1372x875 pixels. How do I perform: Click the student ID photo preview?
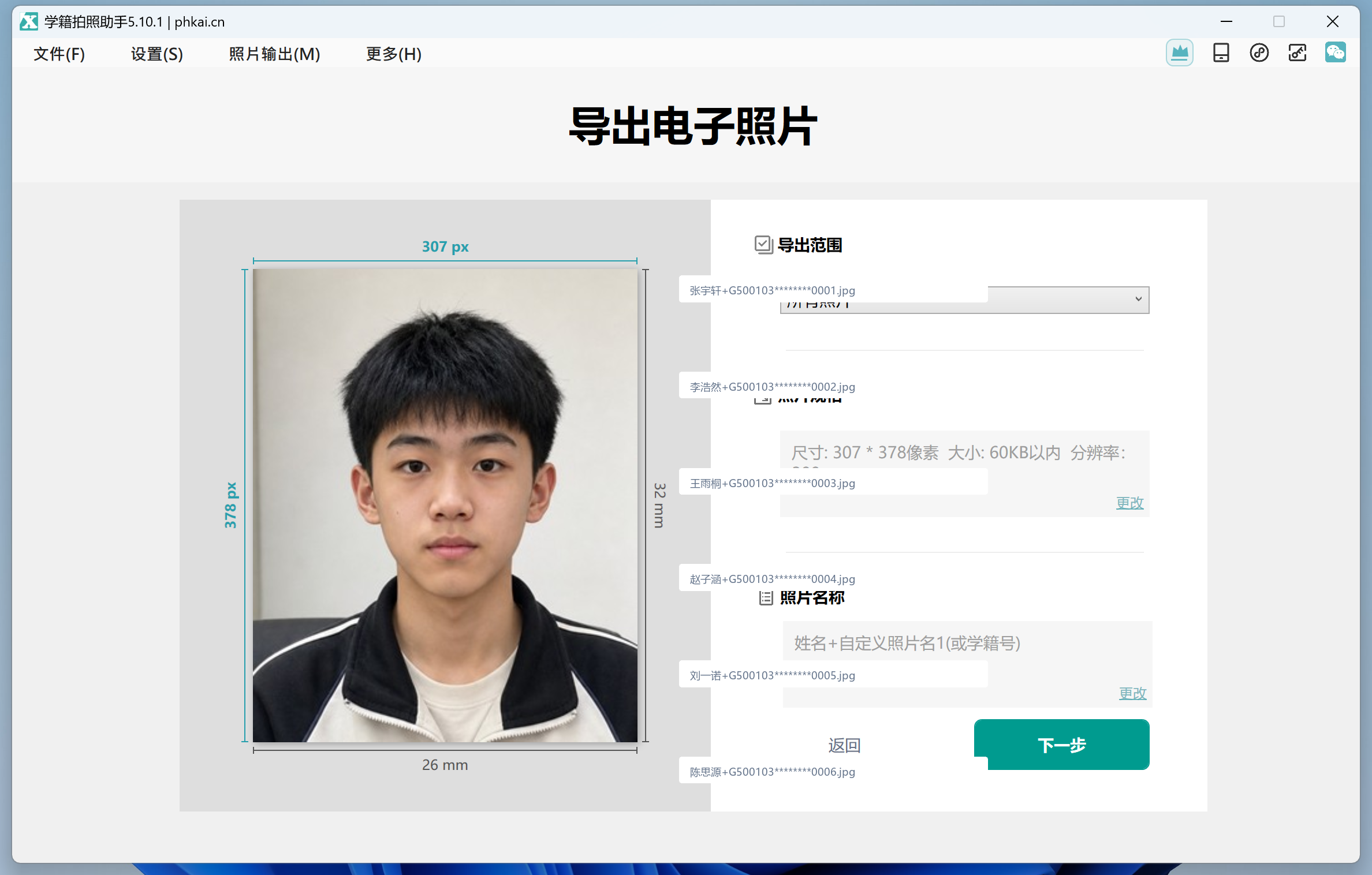click(x=445, y=506)
